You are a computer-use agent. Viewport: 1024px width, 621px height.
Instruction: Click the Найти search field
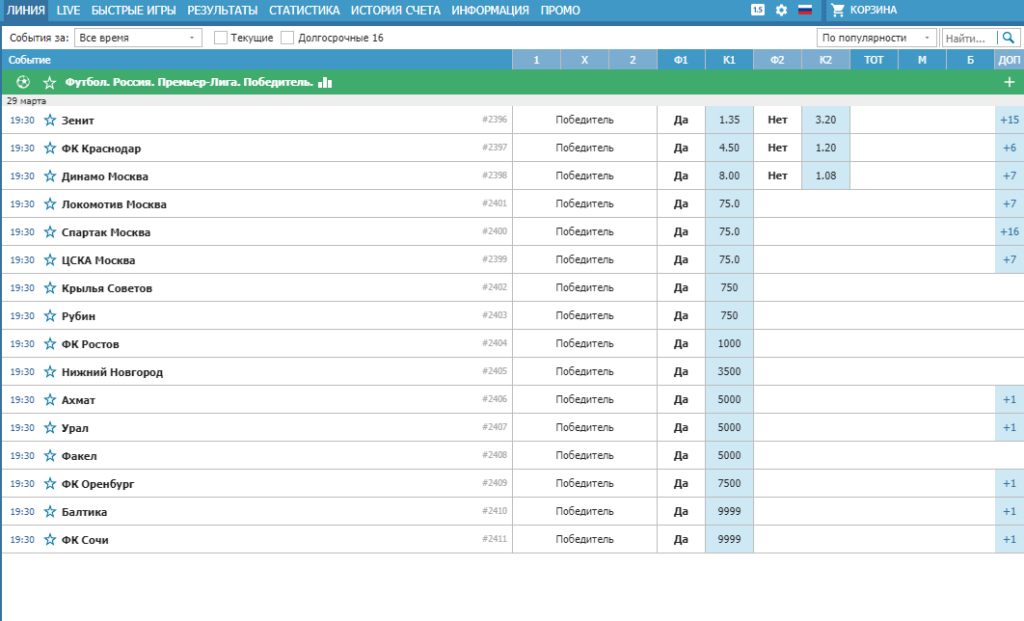click(970, 38)
